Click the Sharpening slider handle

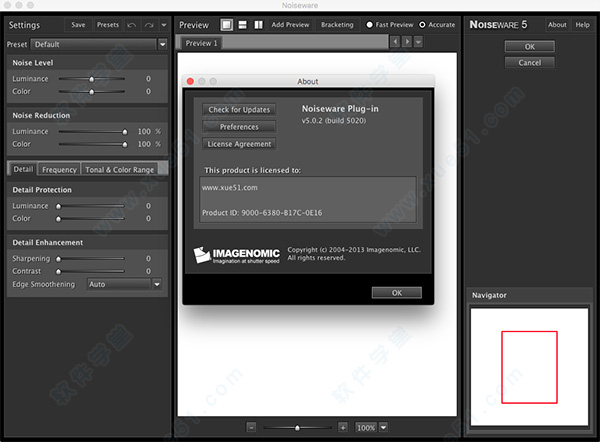58,259
